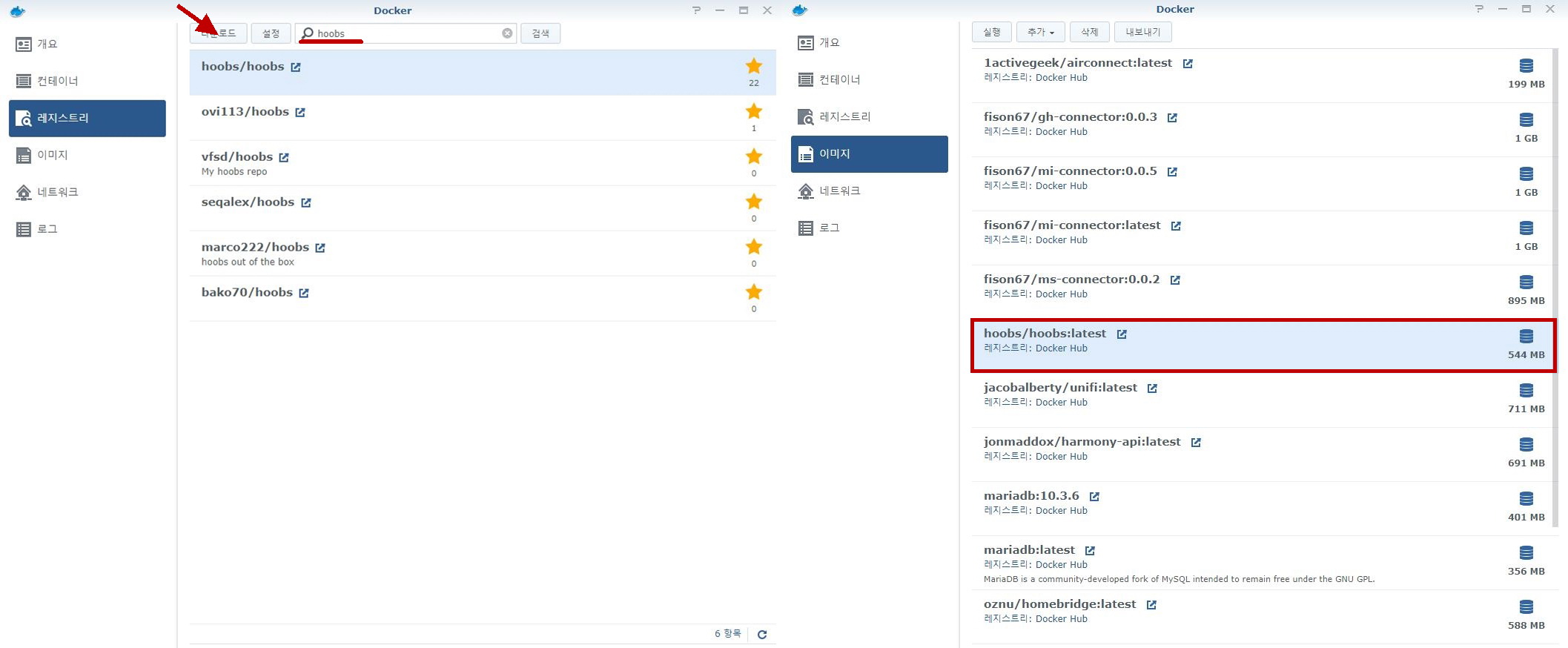Select the fison67/ms-connector:0.0.2 image row

(x=1263, y=291)
